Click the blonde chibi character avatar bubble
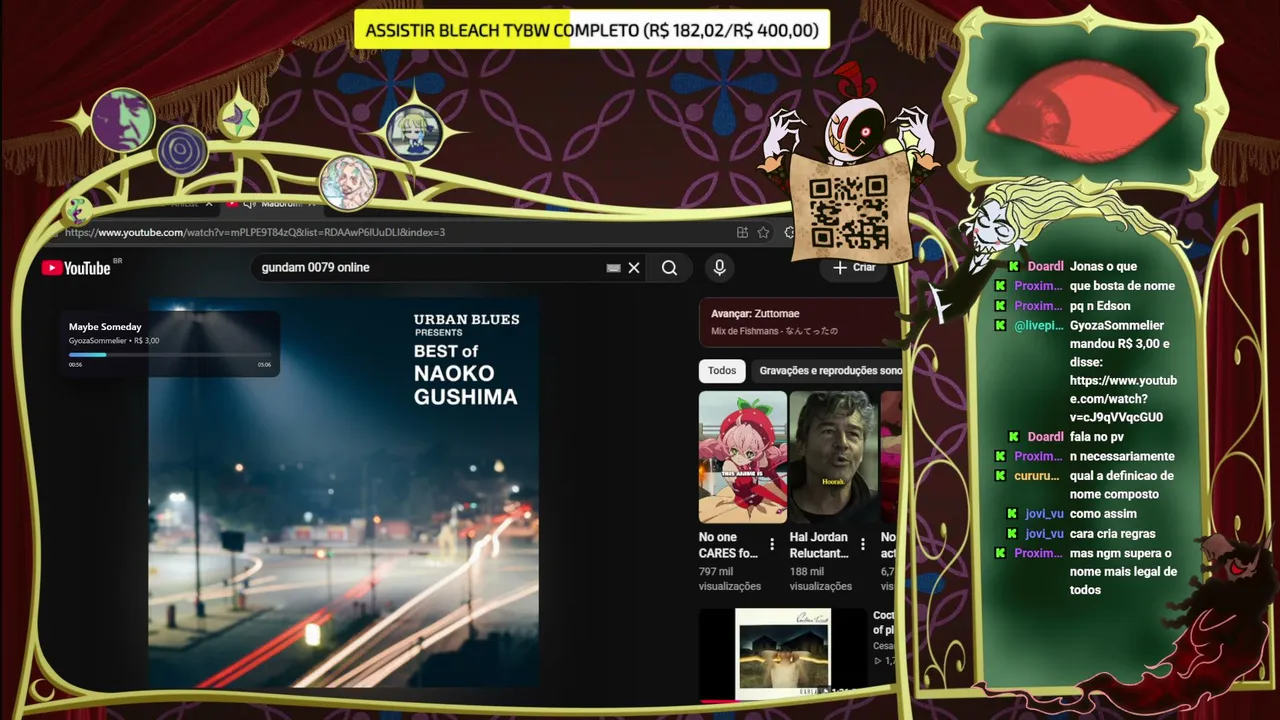1280x720 pixels. 414,132
